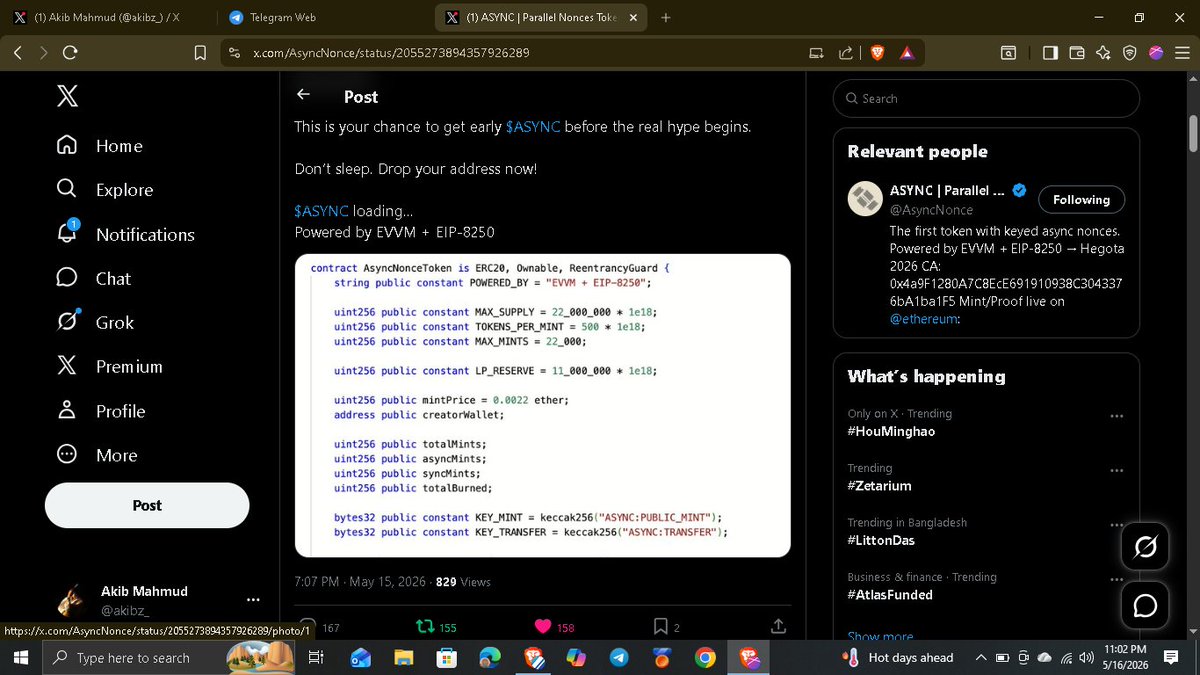Click the share page icon in the address bar
Screen dimensions: 1200x675
(846, 53)
